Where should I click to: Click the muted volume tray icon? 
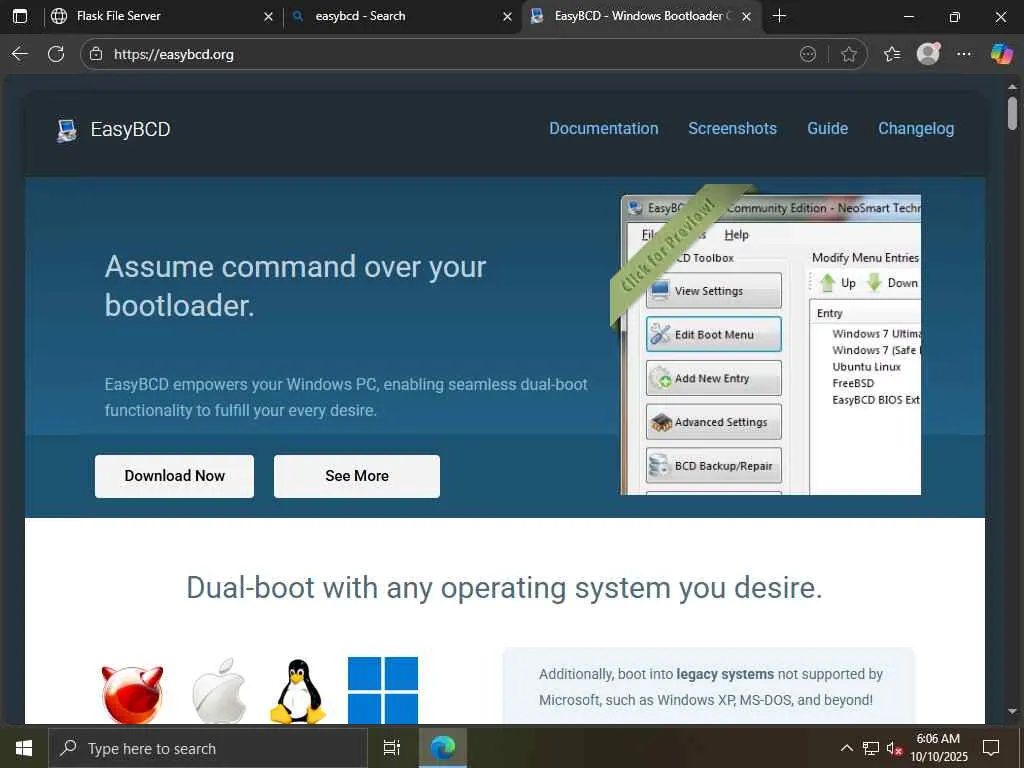[x=894, y=748]
